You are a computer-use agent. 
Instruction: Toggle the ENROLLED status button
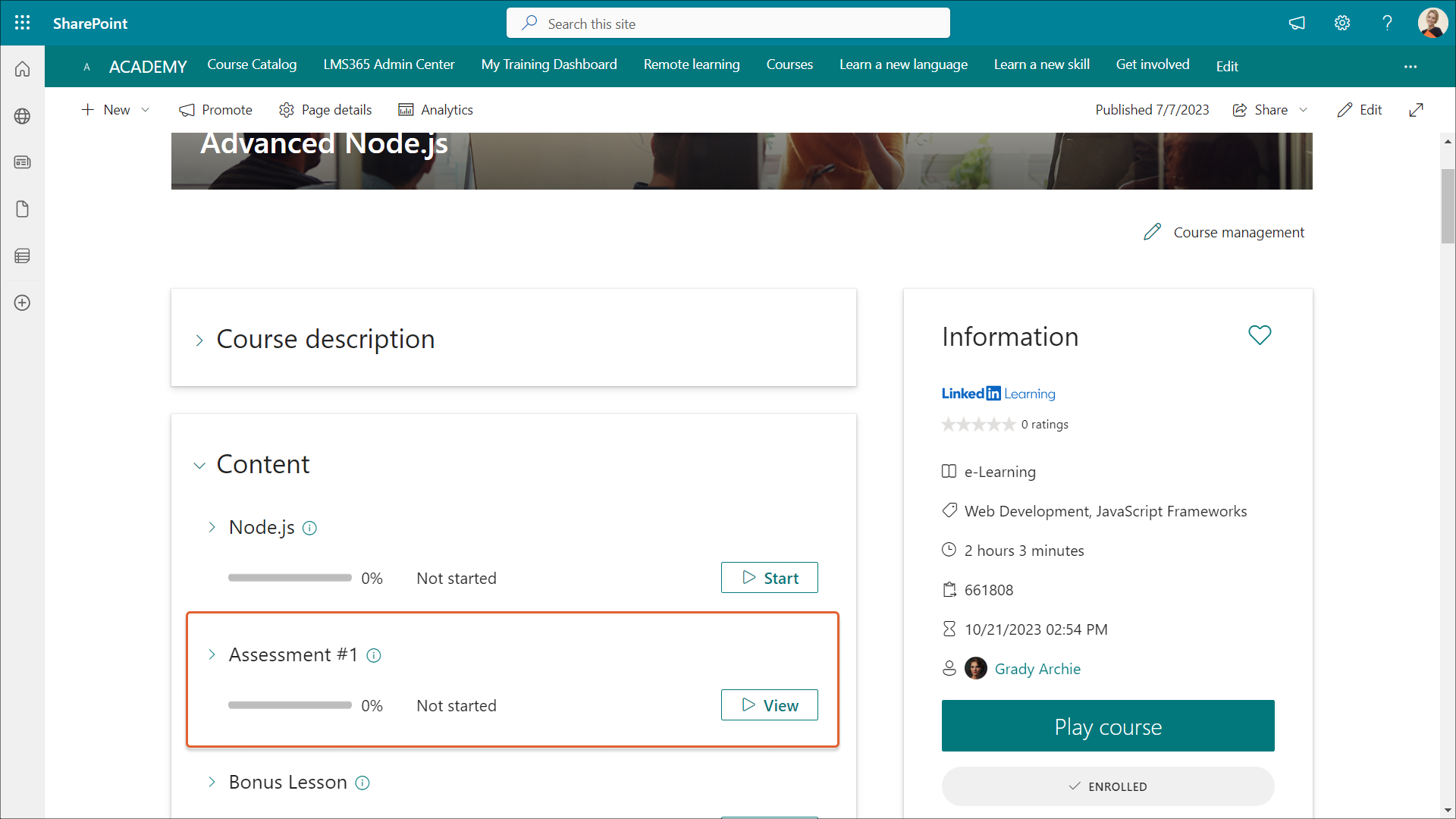(1107, 786)
